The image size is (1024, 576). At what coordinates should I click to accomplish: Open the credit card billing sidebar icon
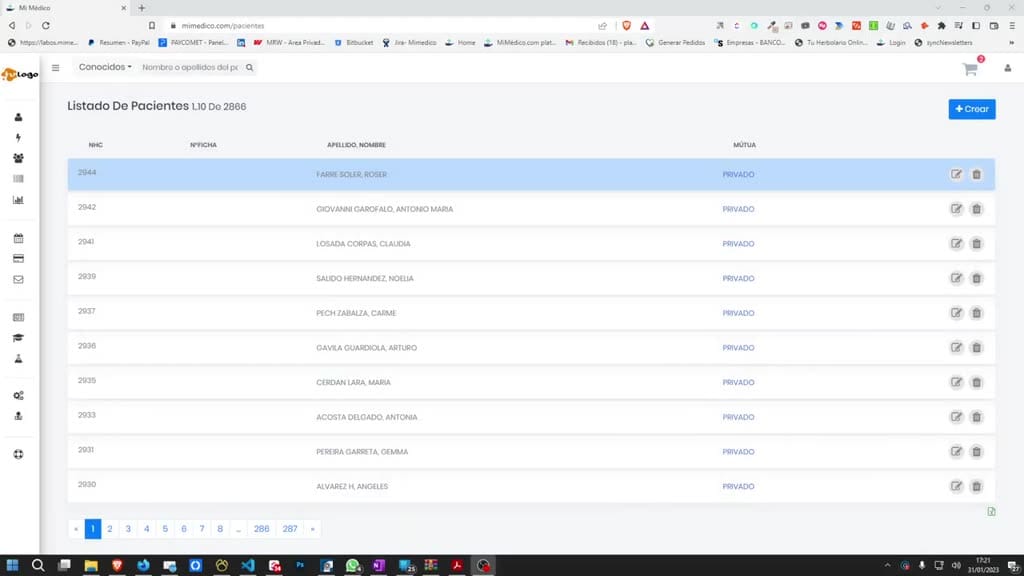(18, 259)
